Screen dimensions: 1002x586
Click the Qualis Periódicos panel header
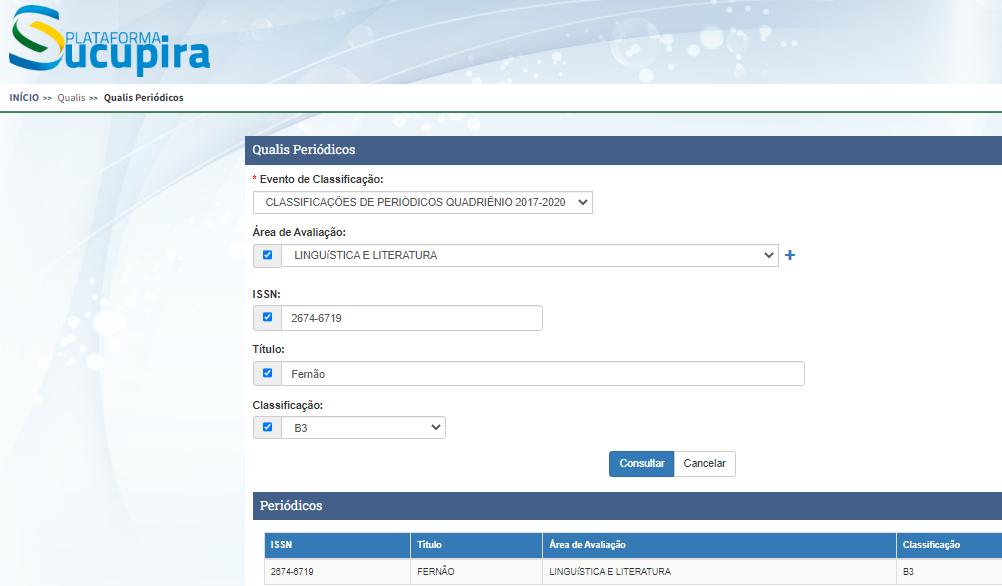(x=623, y=150)
